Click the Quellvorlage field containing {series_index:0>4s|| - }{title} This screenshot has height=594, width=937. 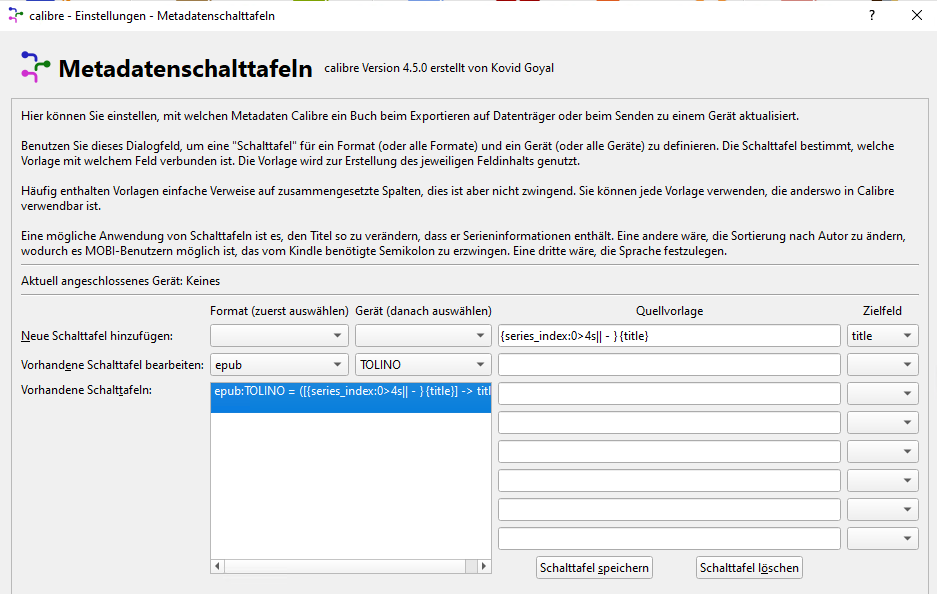pyautogui.click(x=669, y=336)
